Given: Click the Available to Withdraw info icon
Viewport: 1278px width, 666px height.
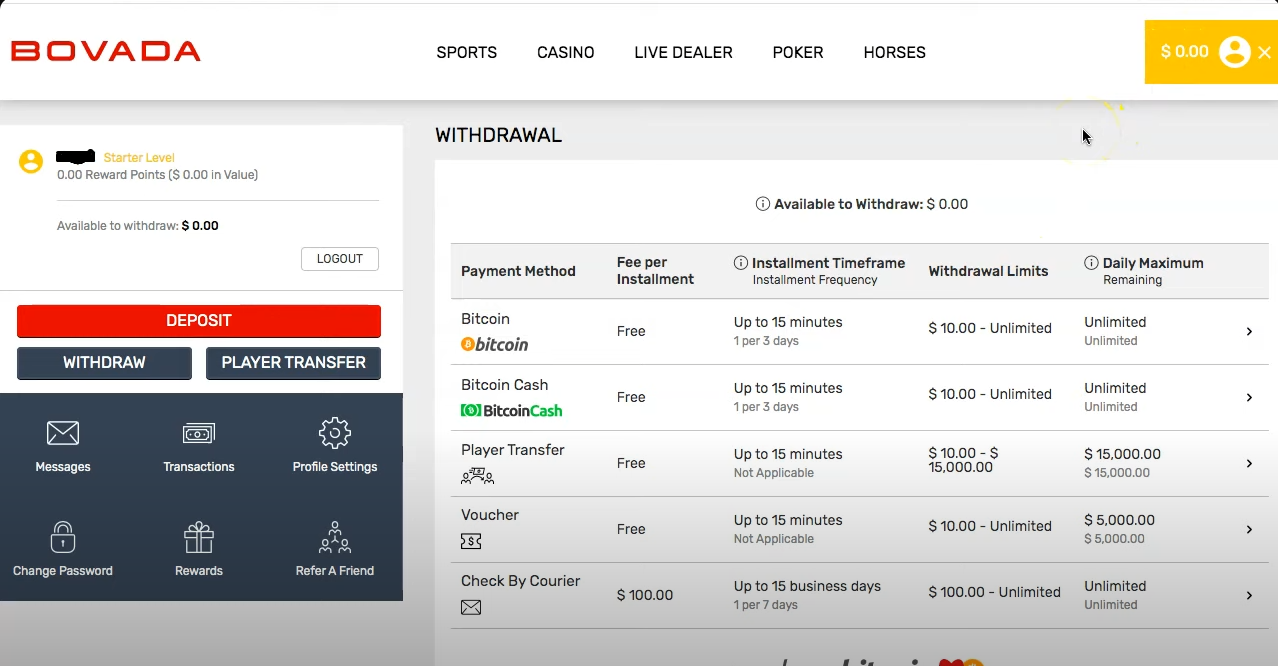Looking at the screenshot, I should tap(763, 204).
